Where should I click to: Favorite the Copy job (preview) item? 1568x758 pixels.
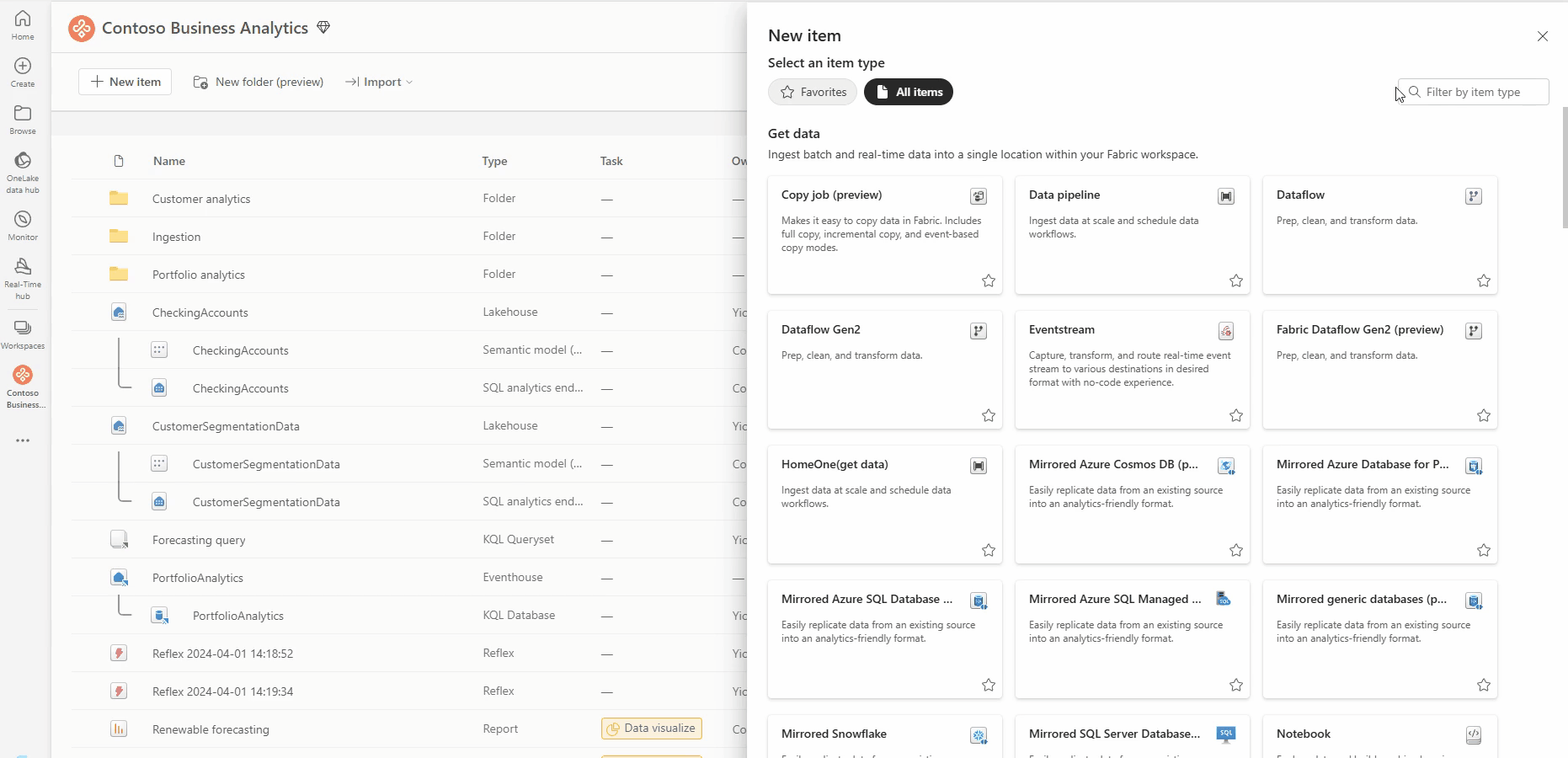[988, 280]
